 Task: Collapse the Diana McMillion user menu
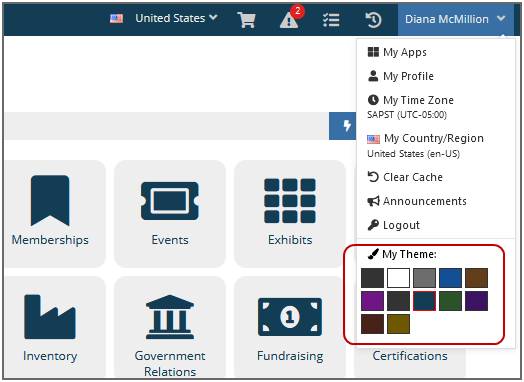click(455, 19)
